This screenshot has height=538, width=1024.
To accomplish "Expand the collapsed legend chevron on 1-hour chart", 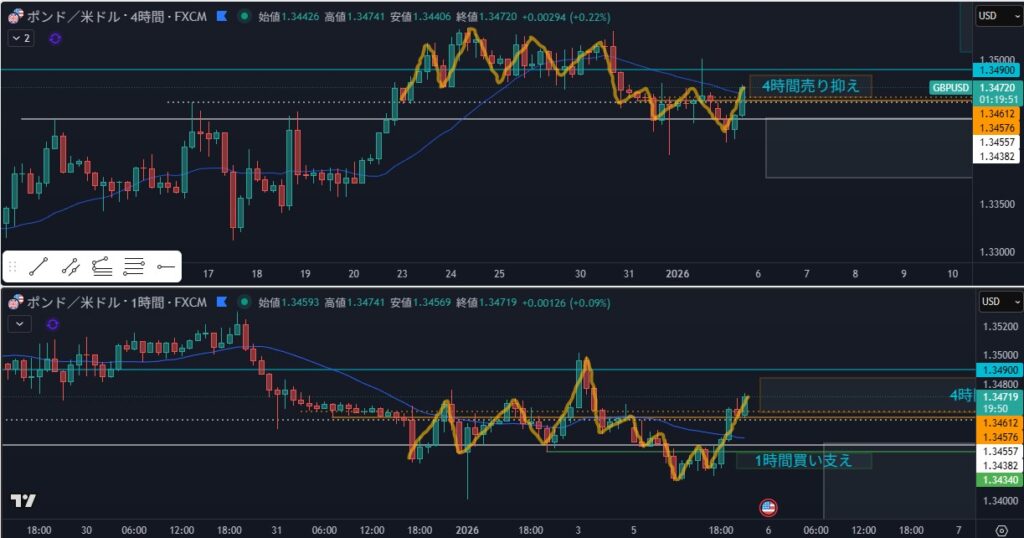I will tap(18, 323).
